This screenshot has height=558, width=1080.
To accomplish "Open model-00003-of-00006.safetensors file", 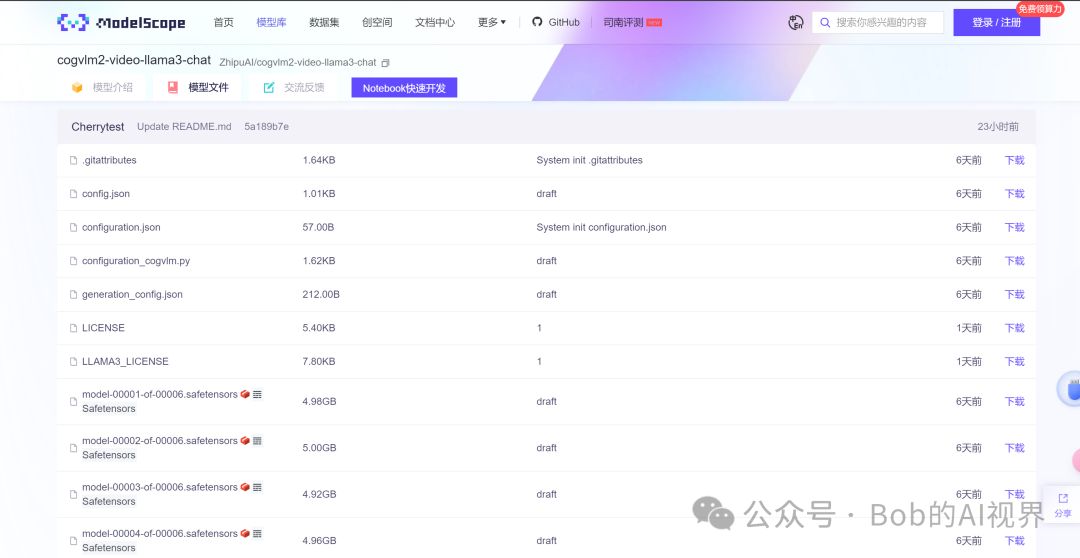I will point(160,487).
